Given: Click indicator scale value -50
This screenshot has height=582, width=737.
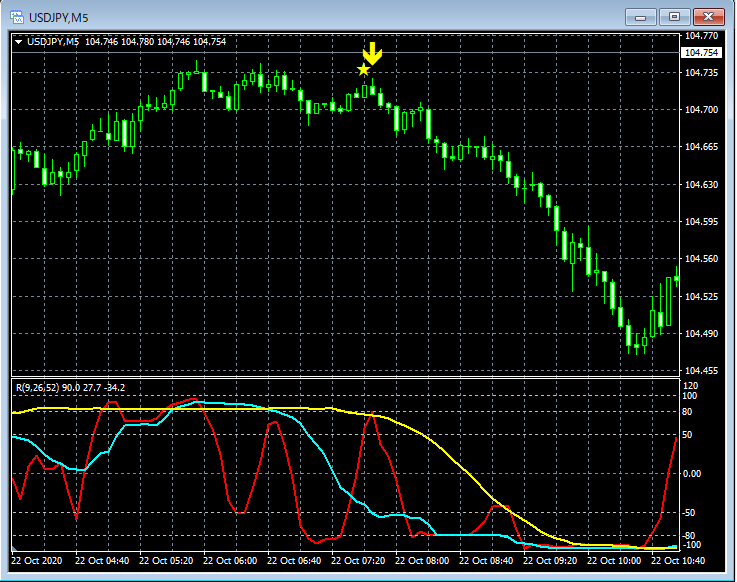Looking at the screenshot, I should pos(689,512).
